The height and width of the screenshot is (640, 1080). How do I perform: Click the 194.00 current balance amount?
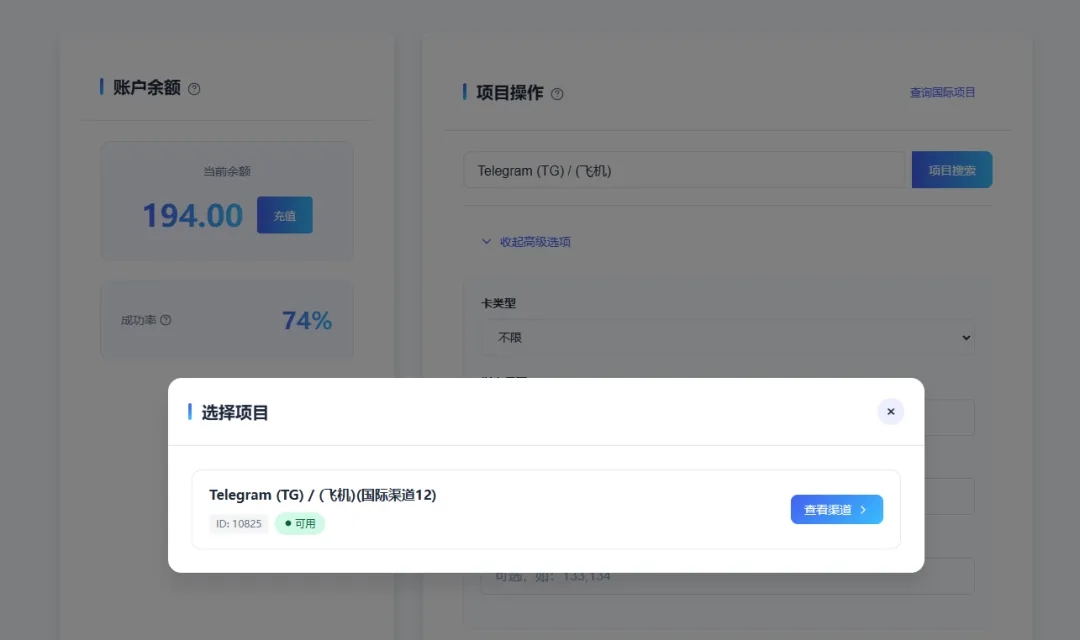click(x=192, y=215)
